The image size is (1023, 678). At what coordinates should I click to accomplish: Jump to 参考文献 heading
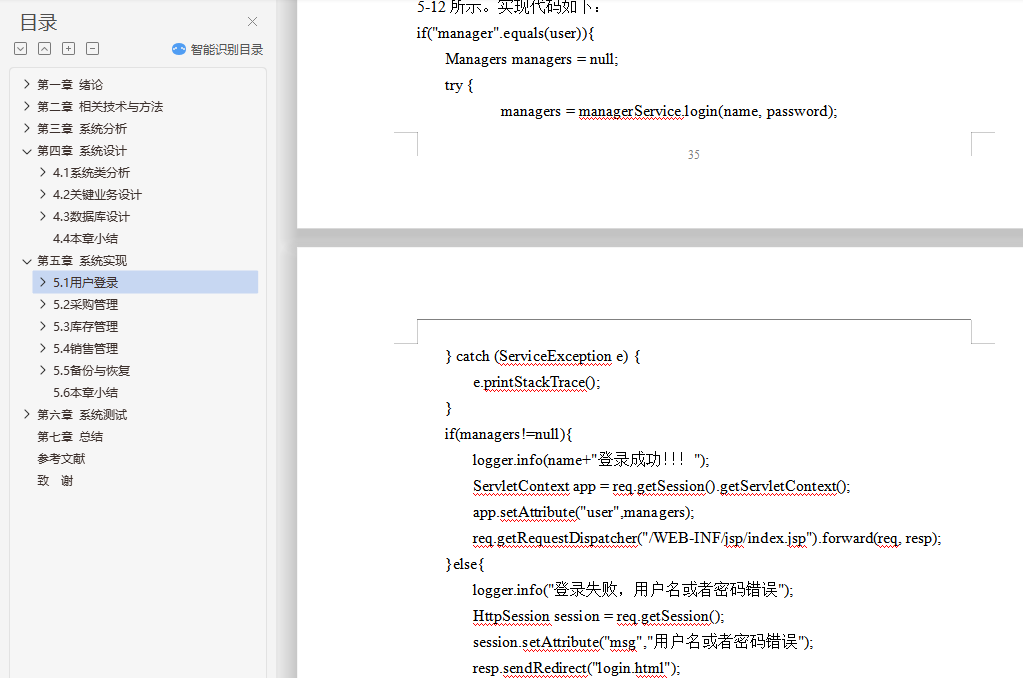coord(61,459)
